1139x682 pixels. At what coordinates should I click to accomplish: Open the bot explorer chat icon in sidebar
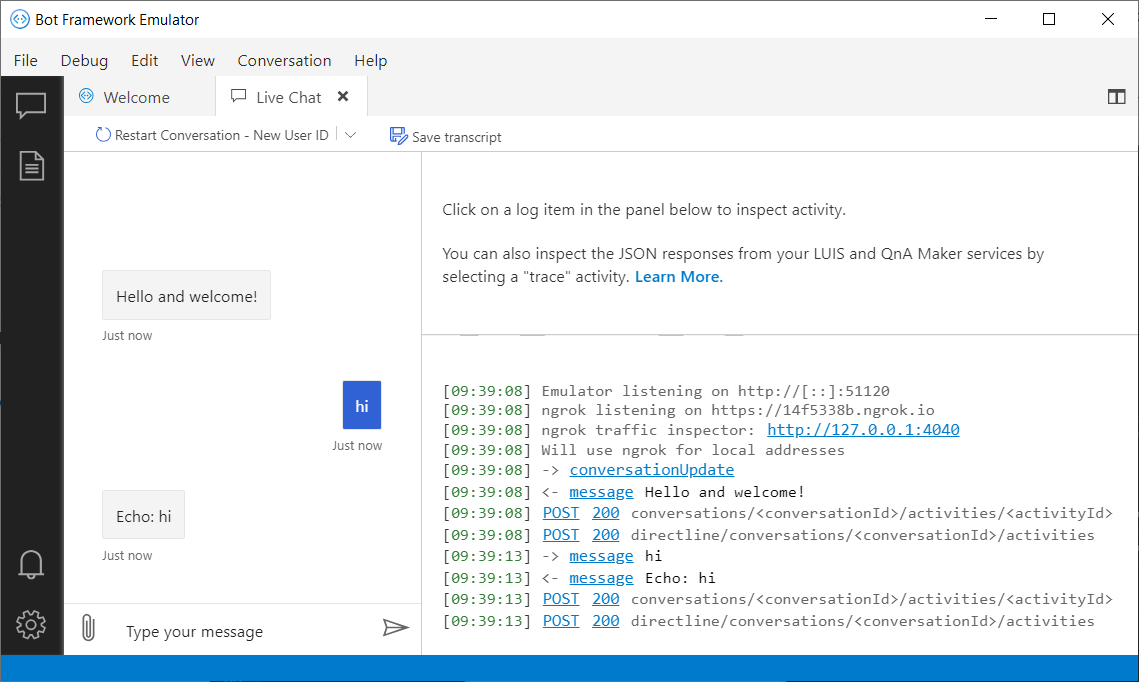click(x=31, y=105)
